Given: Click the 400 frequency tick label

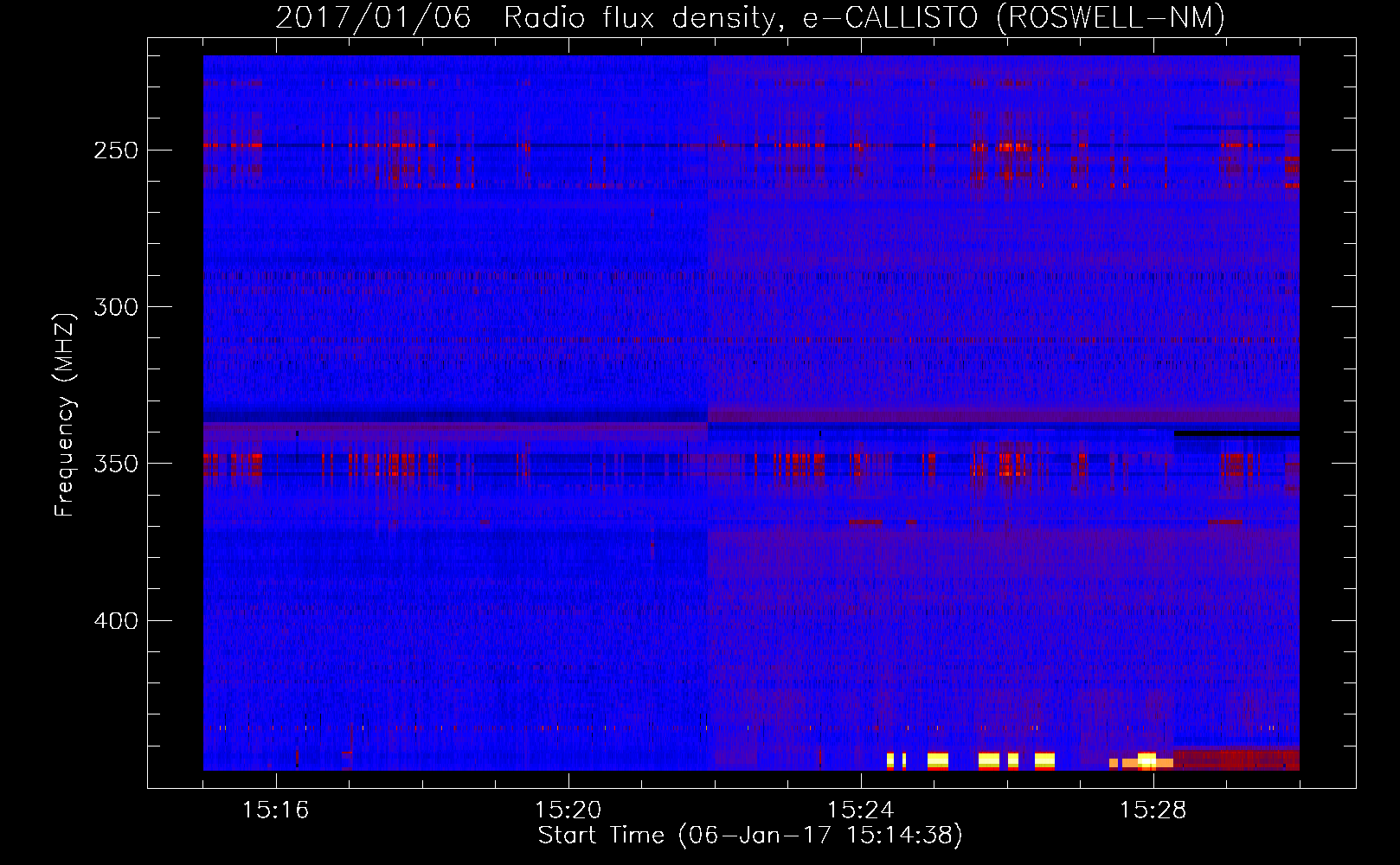Looking at the screenshot, I should coord(116,621).
